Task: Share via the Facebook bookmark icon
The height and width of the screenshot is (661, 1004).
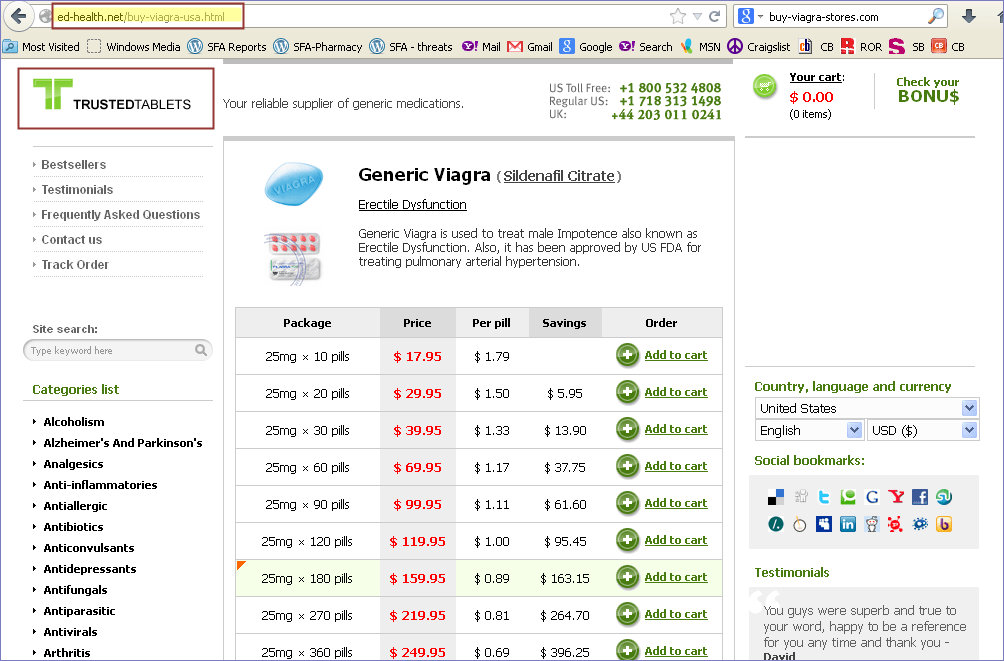Action: 920,497
